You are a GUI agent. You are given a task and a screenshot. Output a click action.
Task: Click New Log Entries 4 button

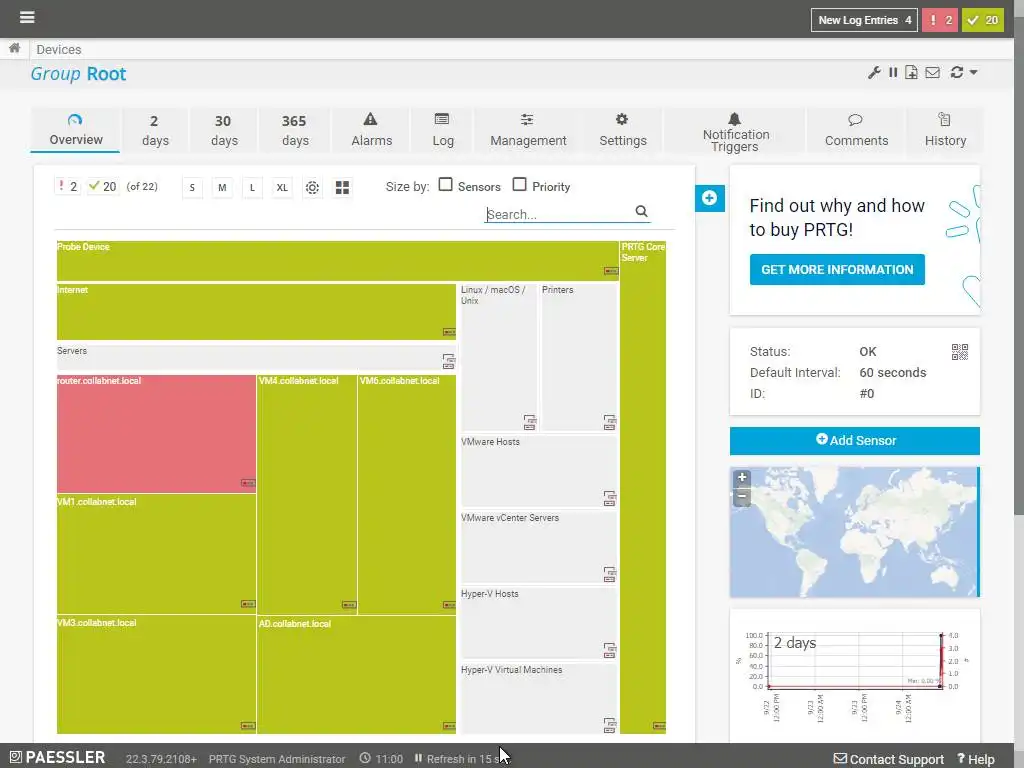tap(864, 20)
